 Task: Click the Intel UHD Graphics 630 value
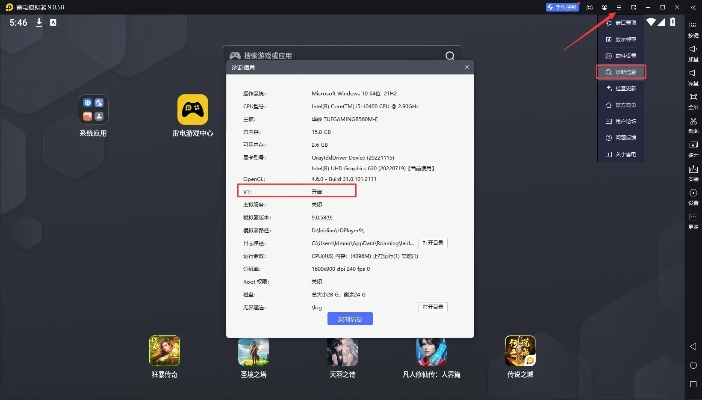pos(373,168)
